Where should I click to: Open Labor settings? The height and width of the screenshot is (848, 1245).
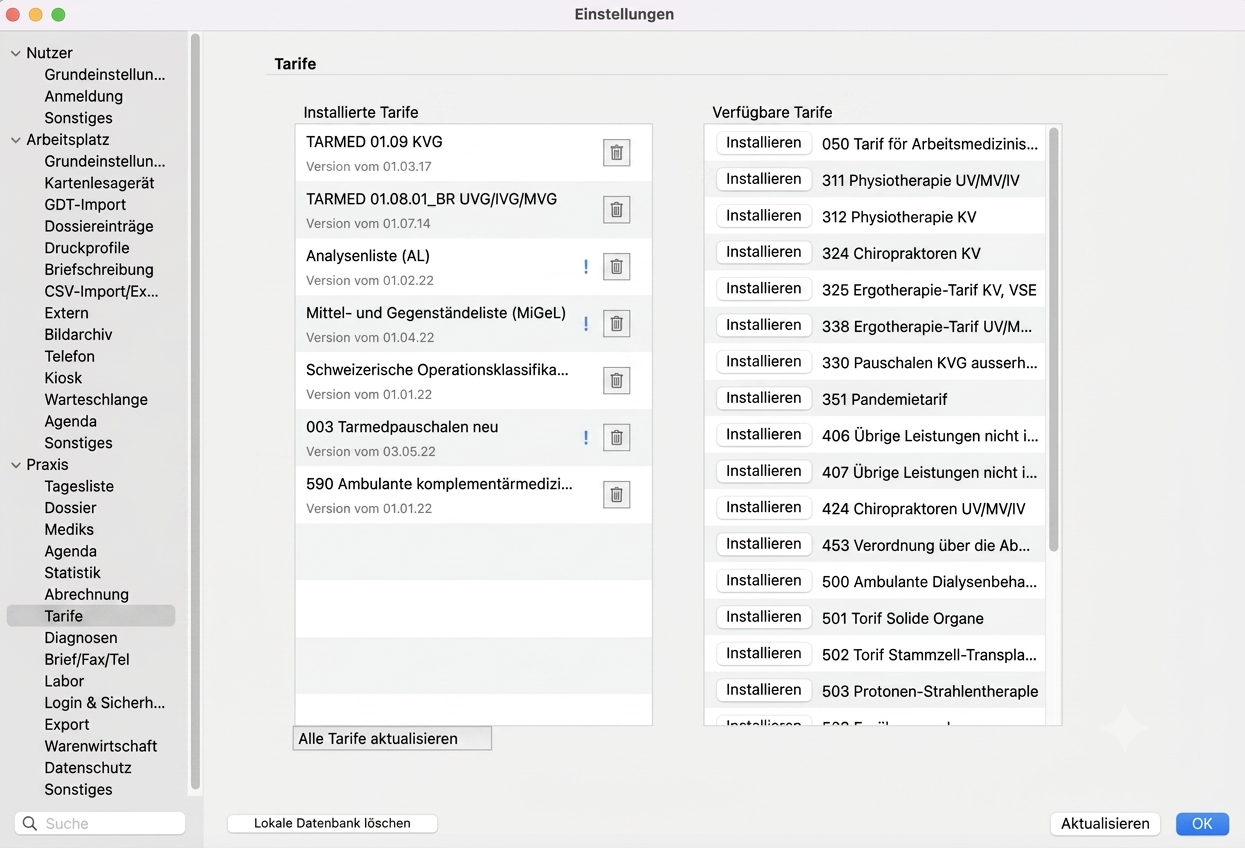64,682
